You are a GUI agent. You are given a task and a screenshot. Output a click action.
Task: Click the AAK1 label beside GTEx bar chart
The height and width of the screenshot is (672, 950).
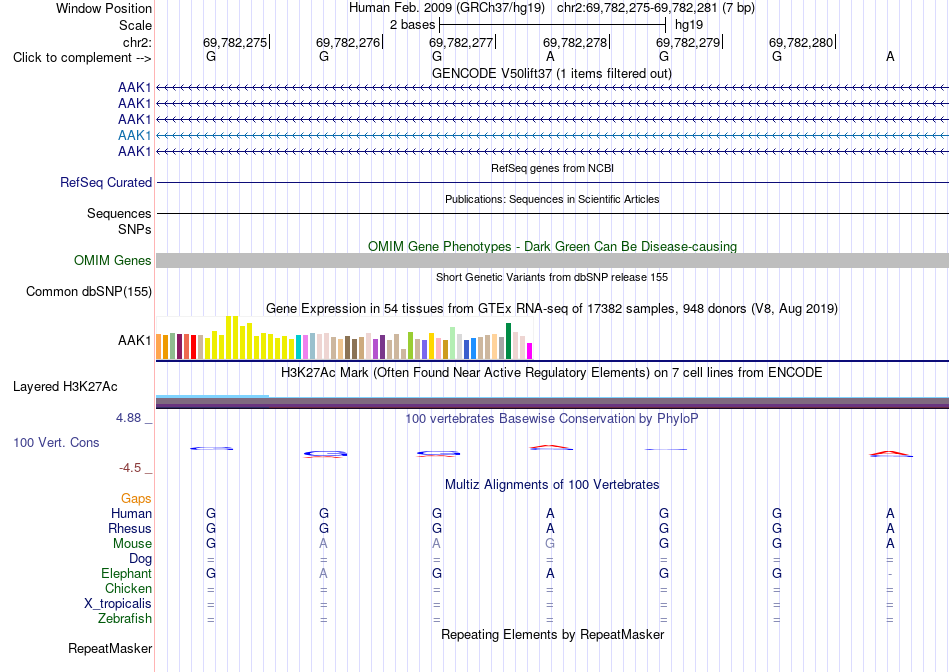[135, 341]
